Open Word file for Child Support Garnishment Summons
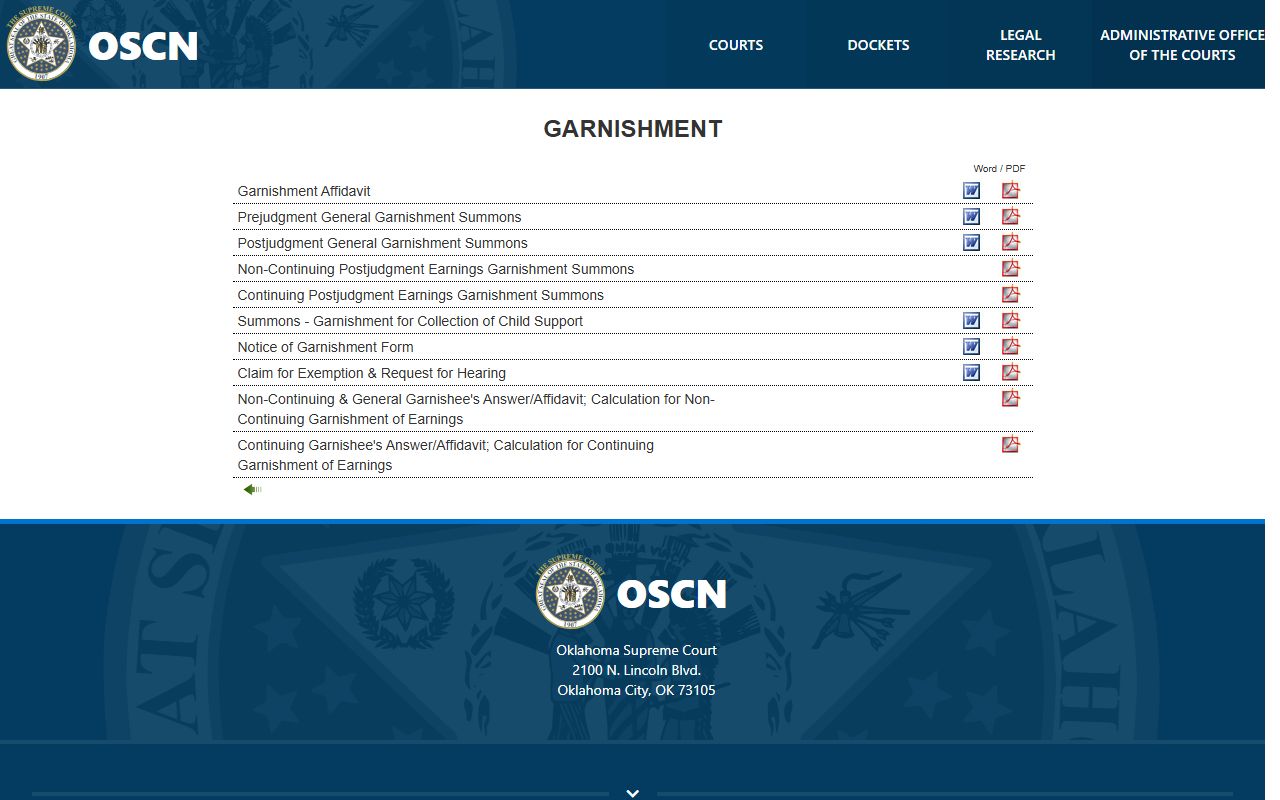This screenshot has height=800, width=1280. tap(971, 321)
